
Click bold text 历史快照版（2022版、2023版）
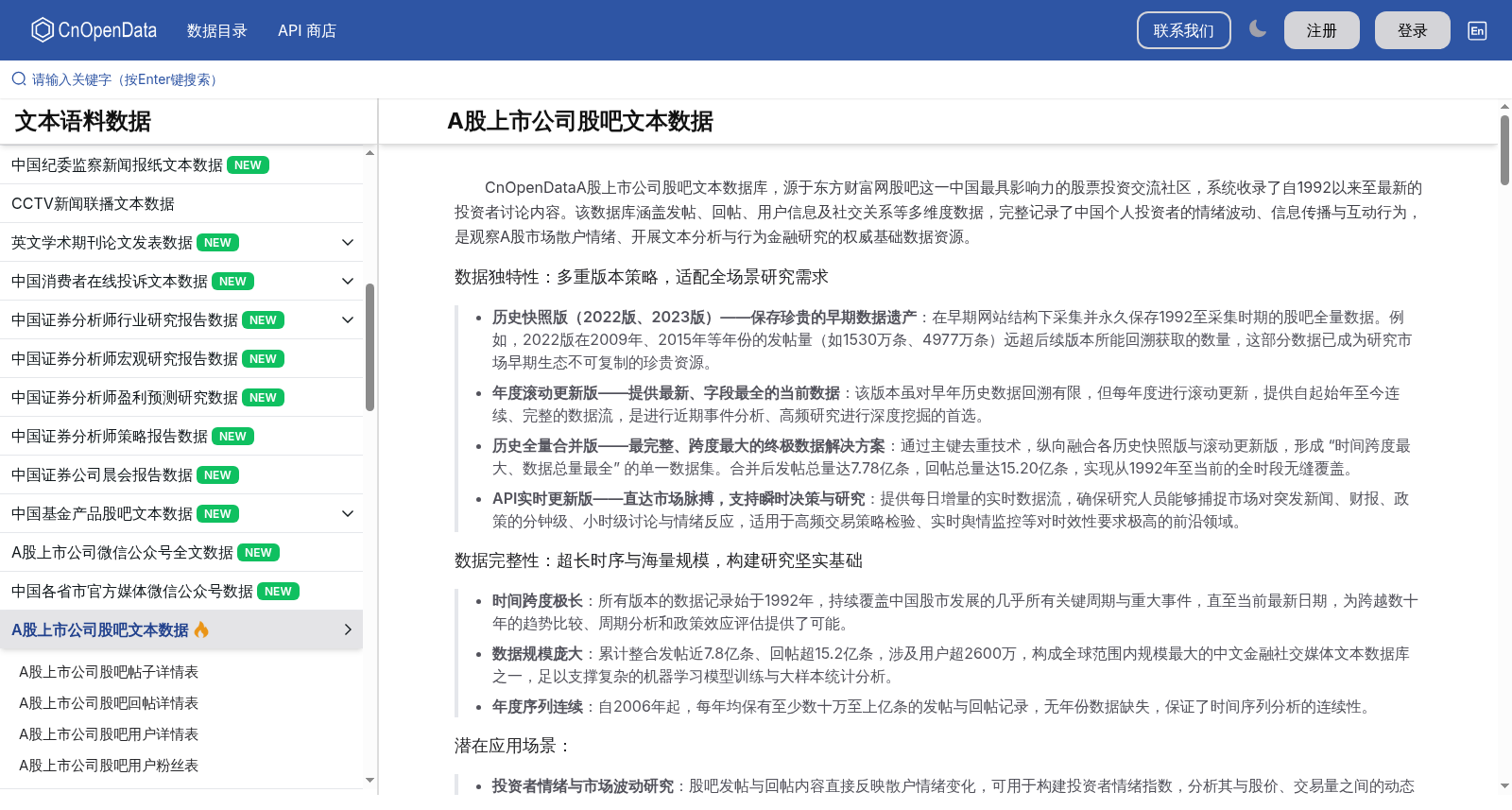point(606,317)
